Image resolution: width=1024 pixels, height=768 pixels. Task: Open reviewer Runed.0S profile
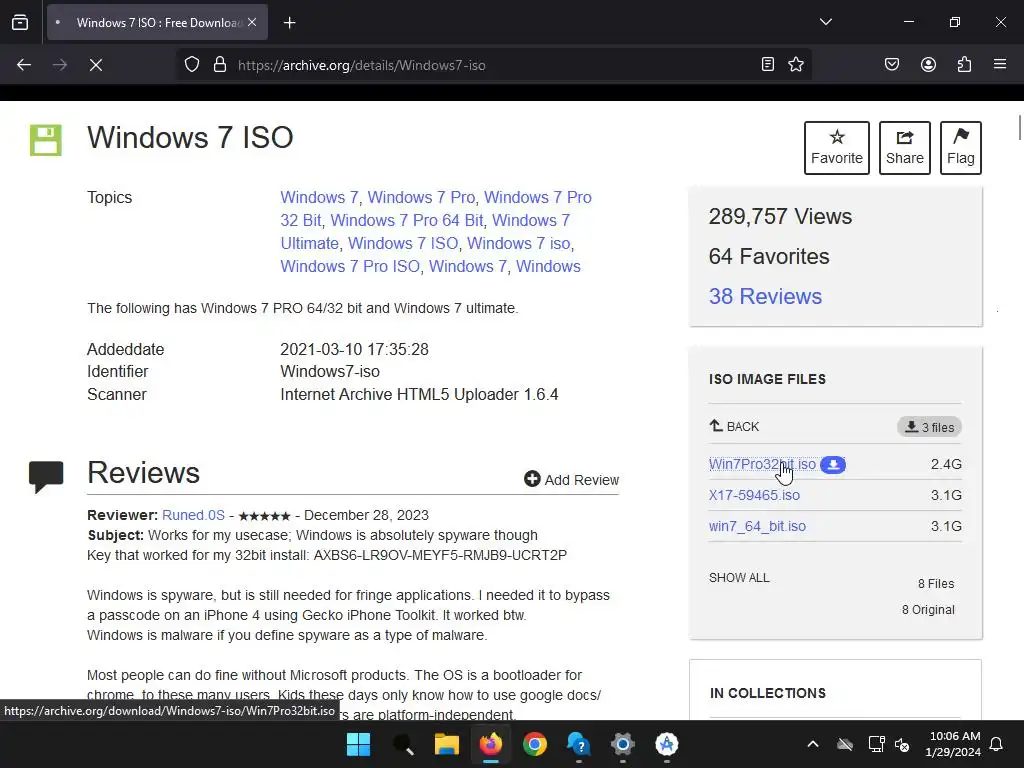click(193, 515)
